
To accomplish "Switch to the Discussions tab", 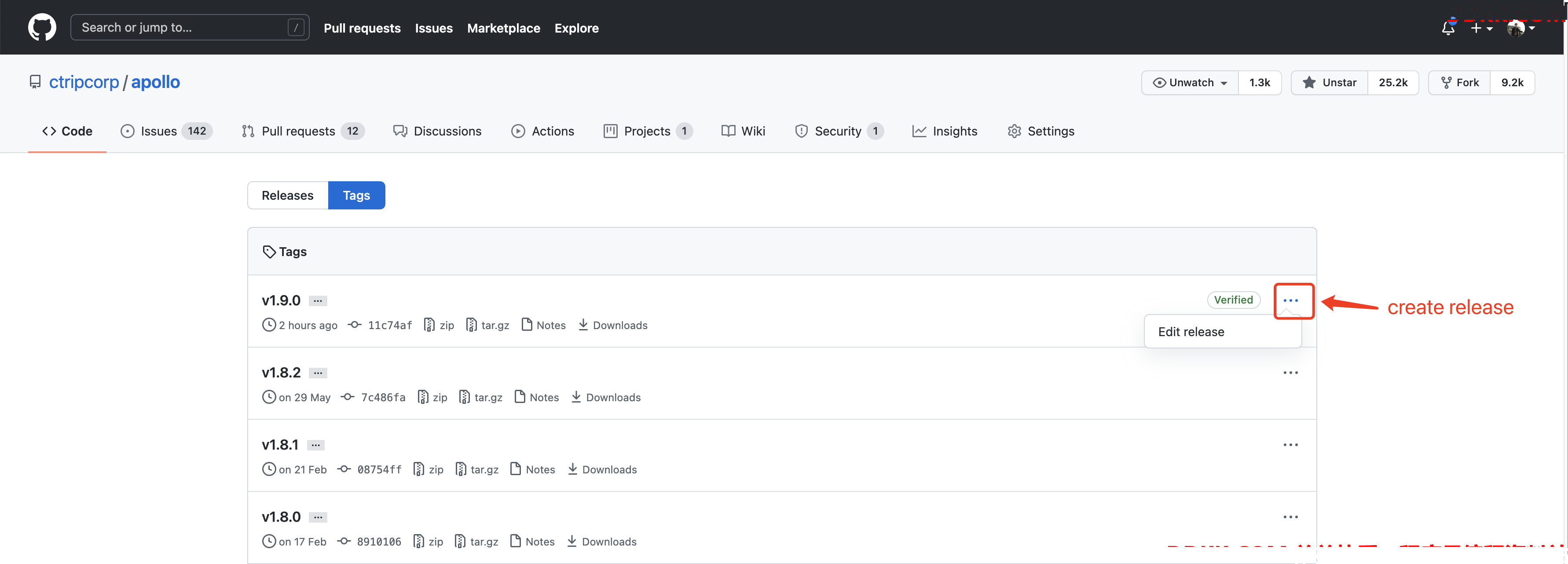I will [x=437, y=132].
